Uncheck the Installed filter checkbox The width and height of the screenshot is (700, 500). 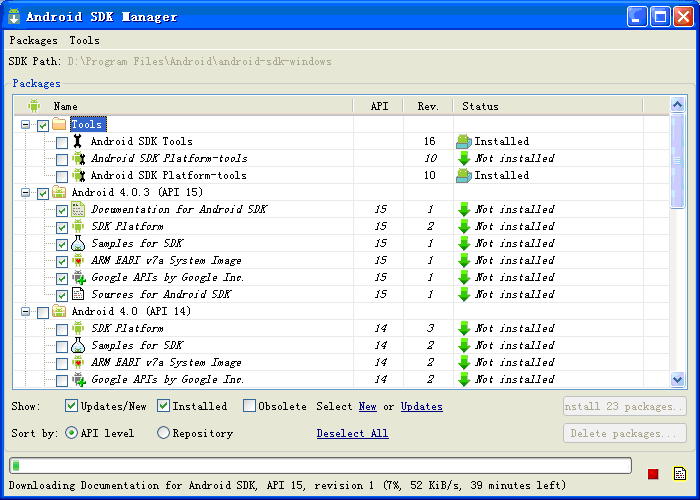(x=163, y=406)
